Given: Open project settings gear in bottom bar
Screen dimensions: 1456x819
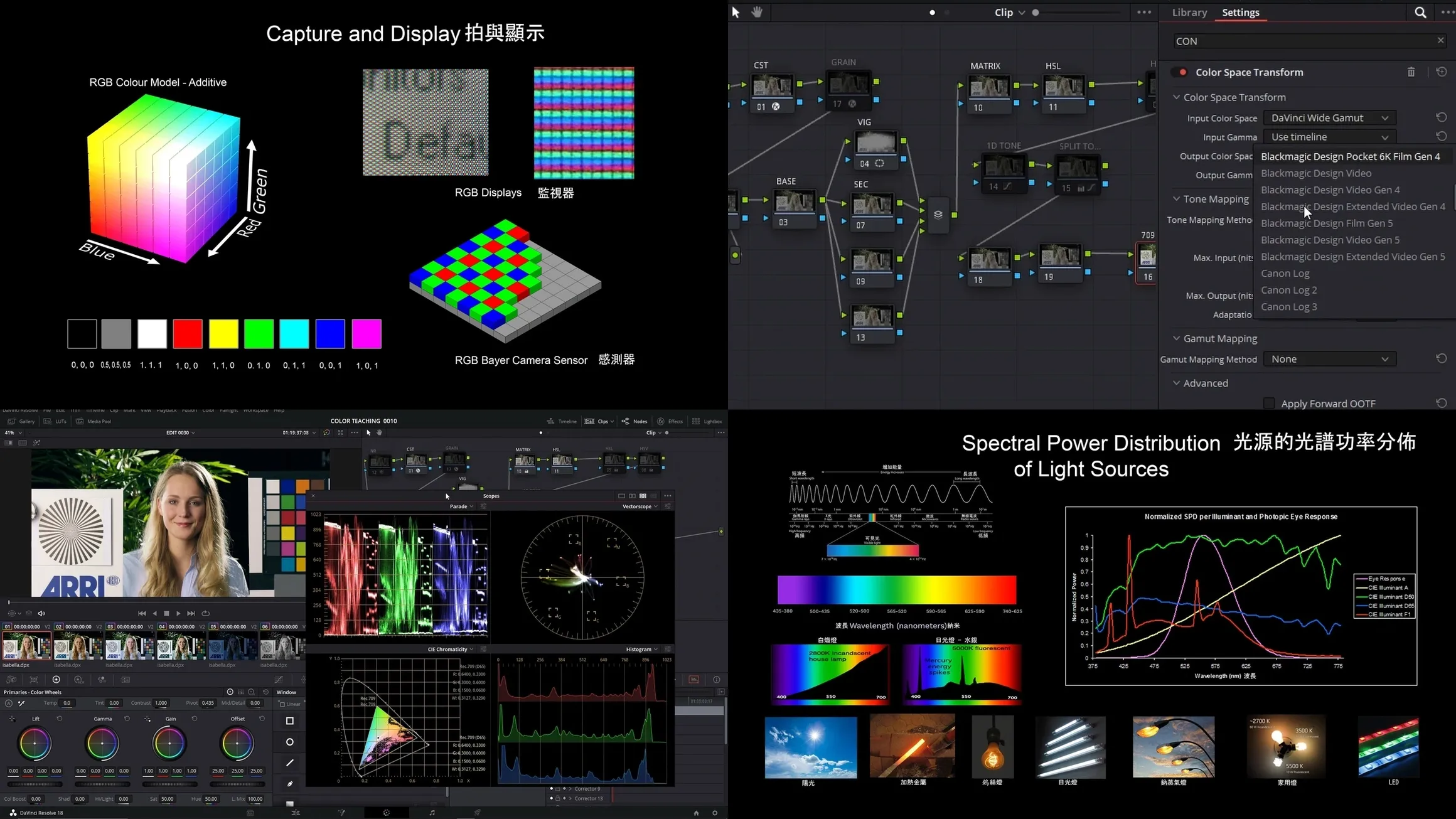Looking at the screenshot, I should 715,813.
